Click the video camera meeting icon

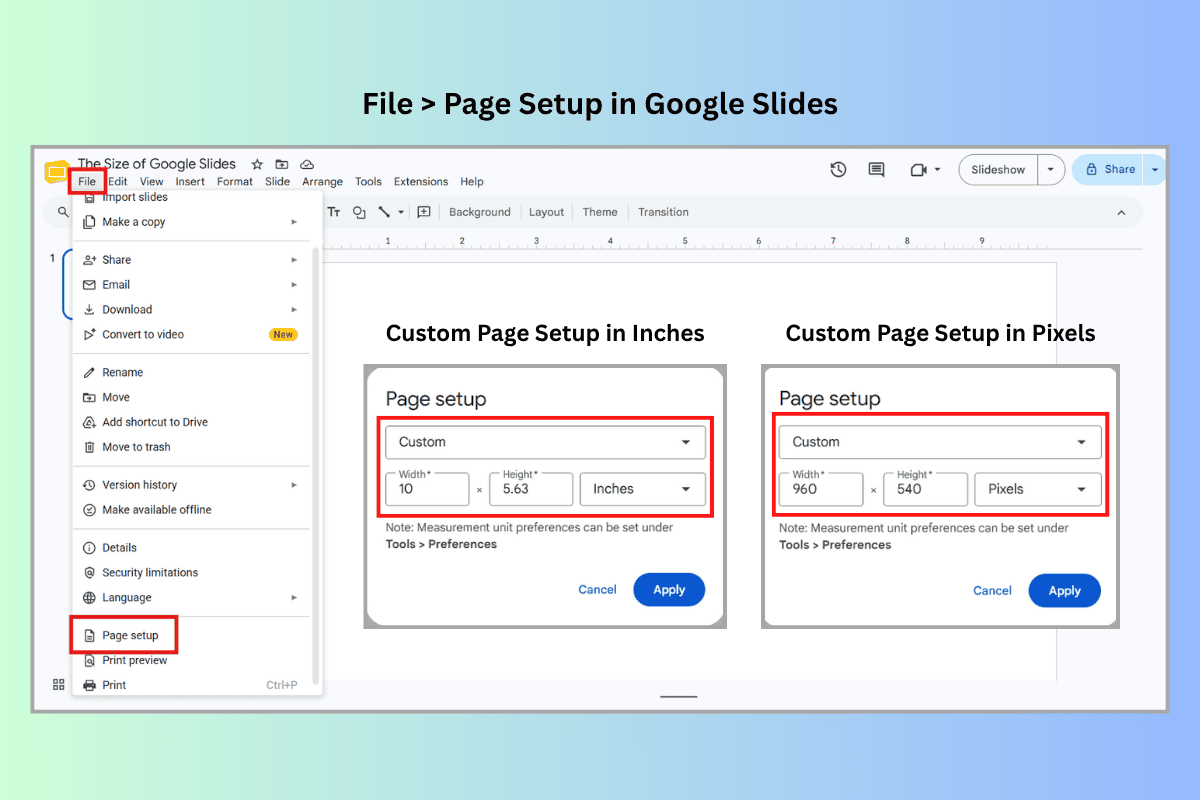point(919,170)
